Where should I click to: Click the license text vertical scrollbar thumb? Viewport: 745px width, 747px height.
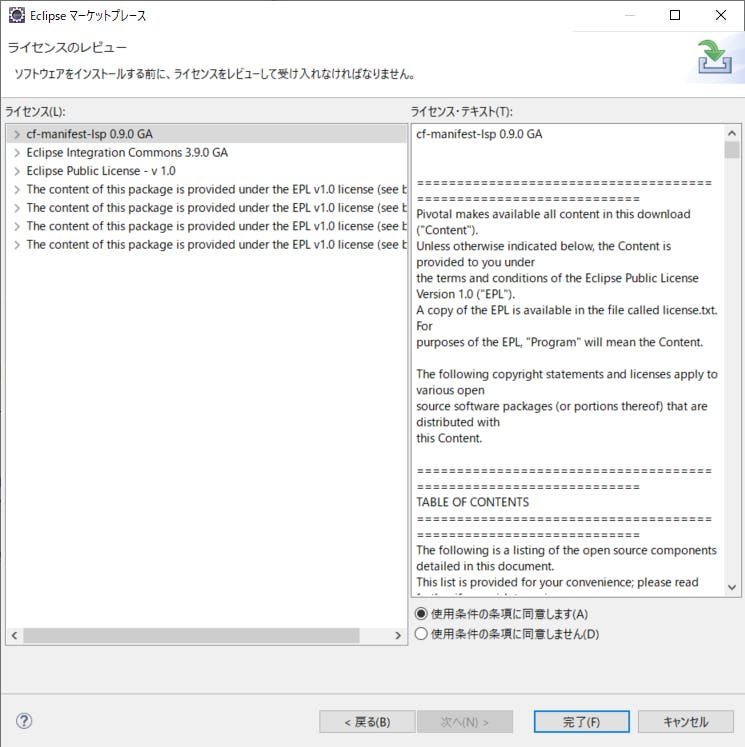pyautogui.click(x=732, y=150)
